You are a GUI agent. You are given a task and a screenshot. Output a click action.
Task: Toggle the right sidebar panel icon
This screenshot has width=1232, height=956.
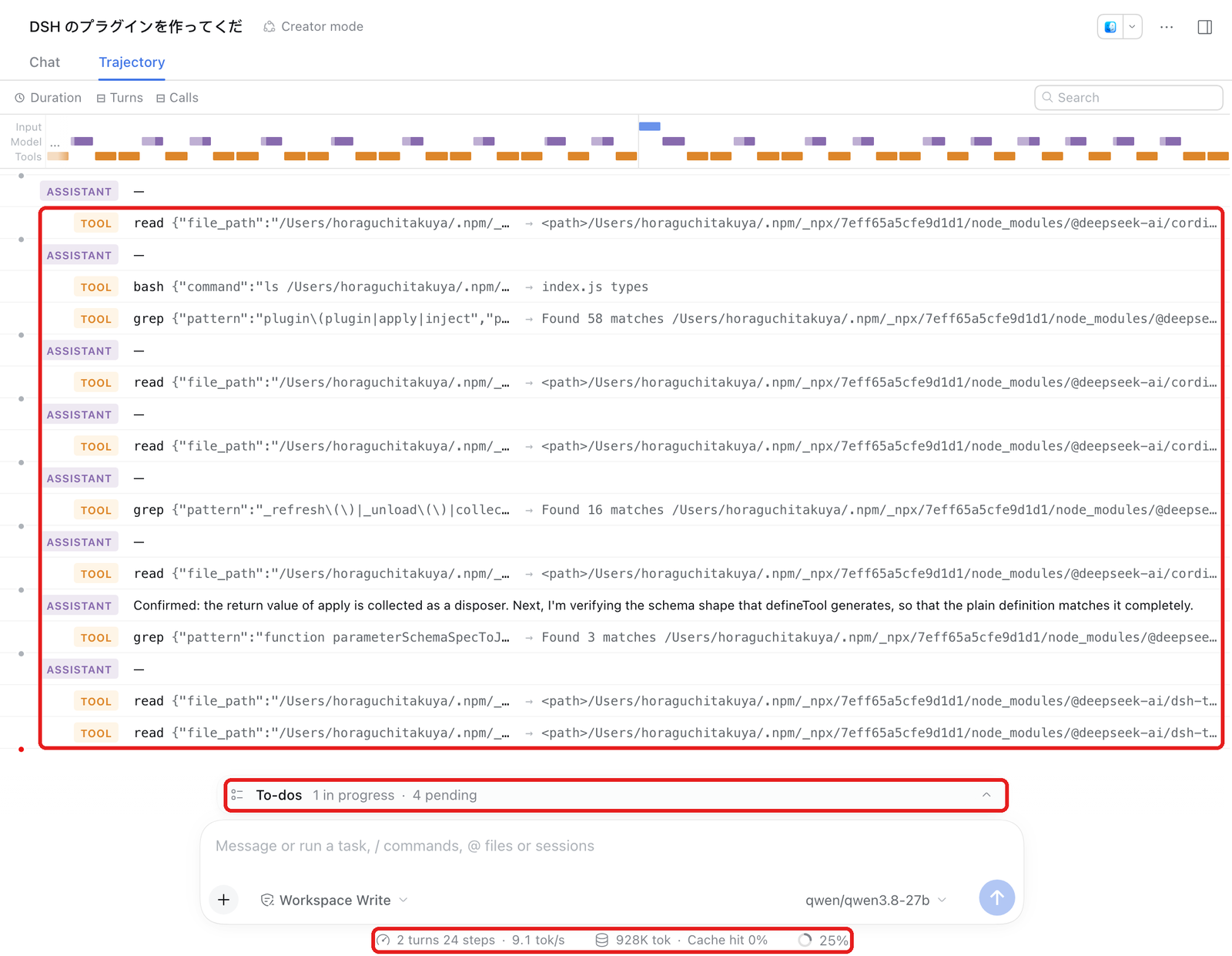pos(1205,27)
